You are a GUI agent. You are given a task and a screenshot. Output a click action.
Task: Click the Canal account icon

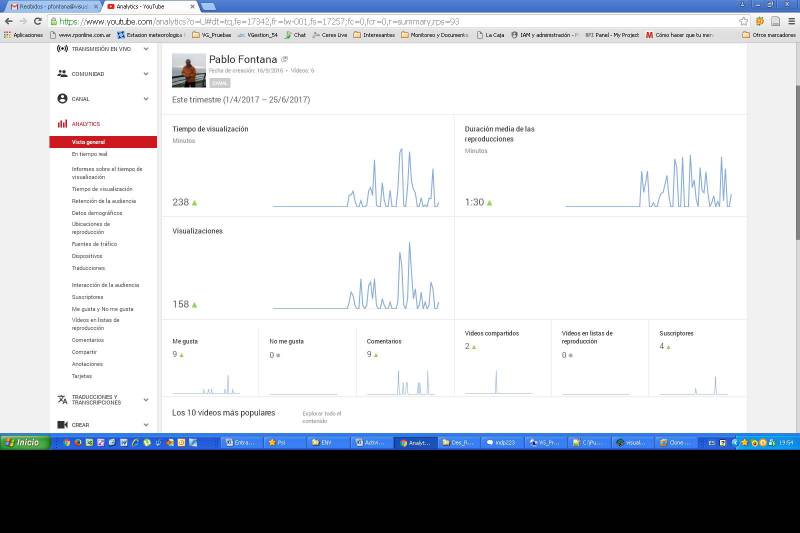(62, 98)
